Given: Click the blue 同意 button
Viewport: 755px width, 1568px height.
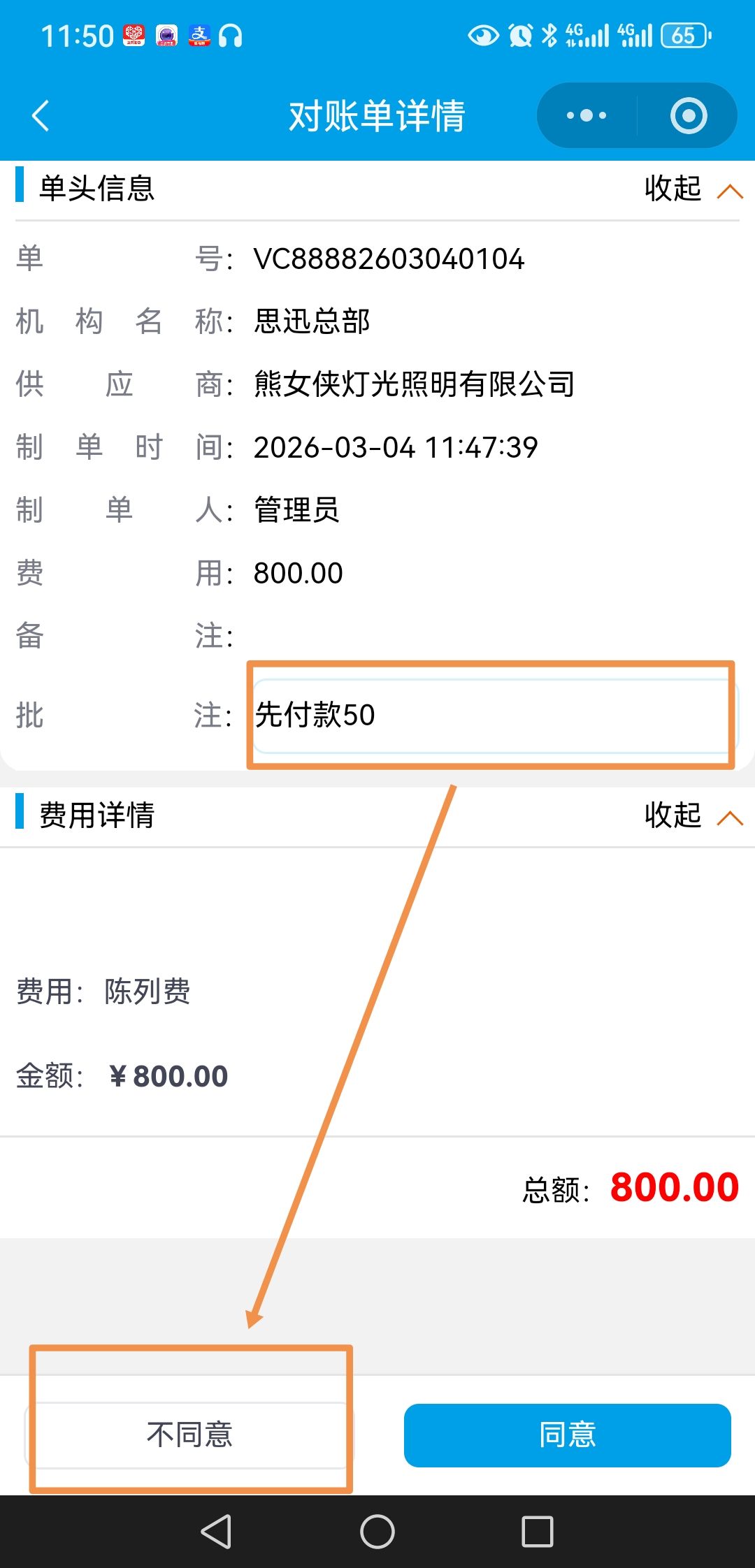Looking at the screenshot, I should click(567, 1435).
